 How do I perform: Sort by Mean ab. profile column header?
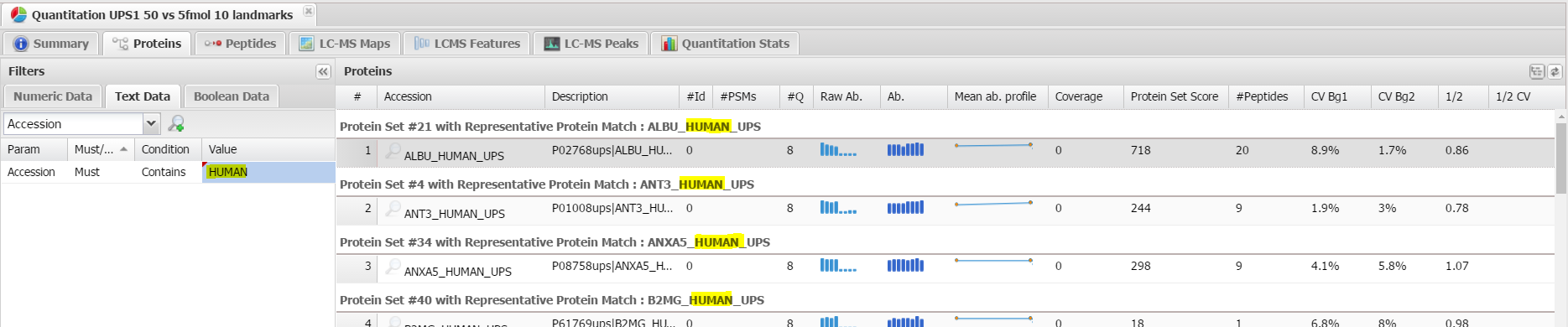point(998,96)
